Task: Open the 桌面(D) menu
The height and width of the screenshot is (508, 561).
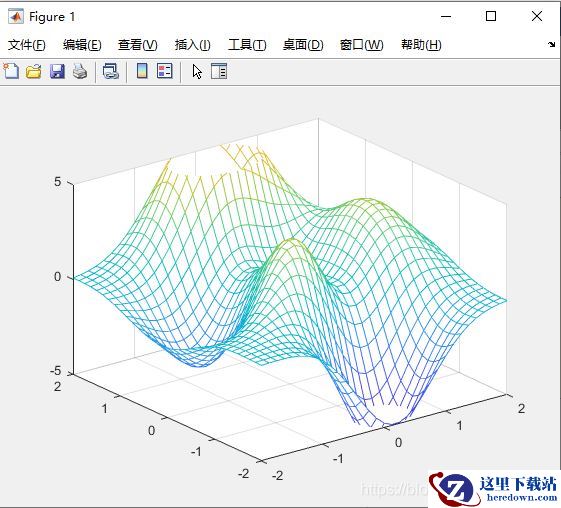Action: pos(303,45)
